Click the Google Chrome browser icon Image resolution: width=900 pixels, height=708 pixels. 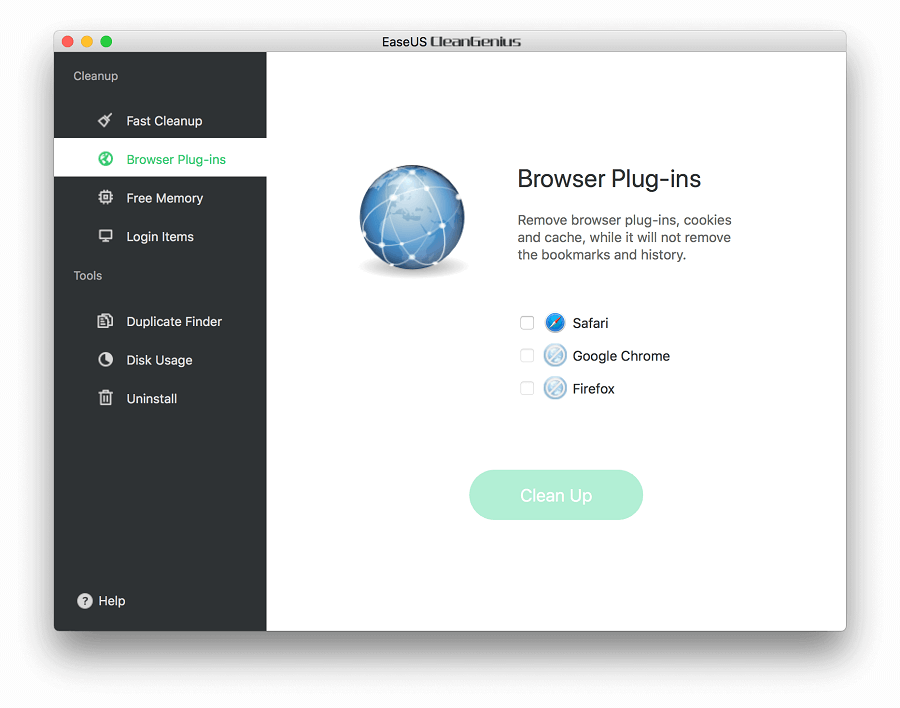pyautogui.click(x=555, y=355)
